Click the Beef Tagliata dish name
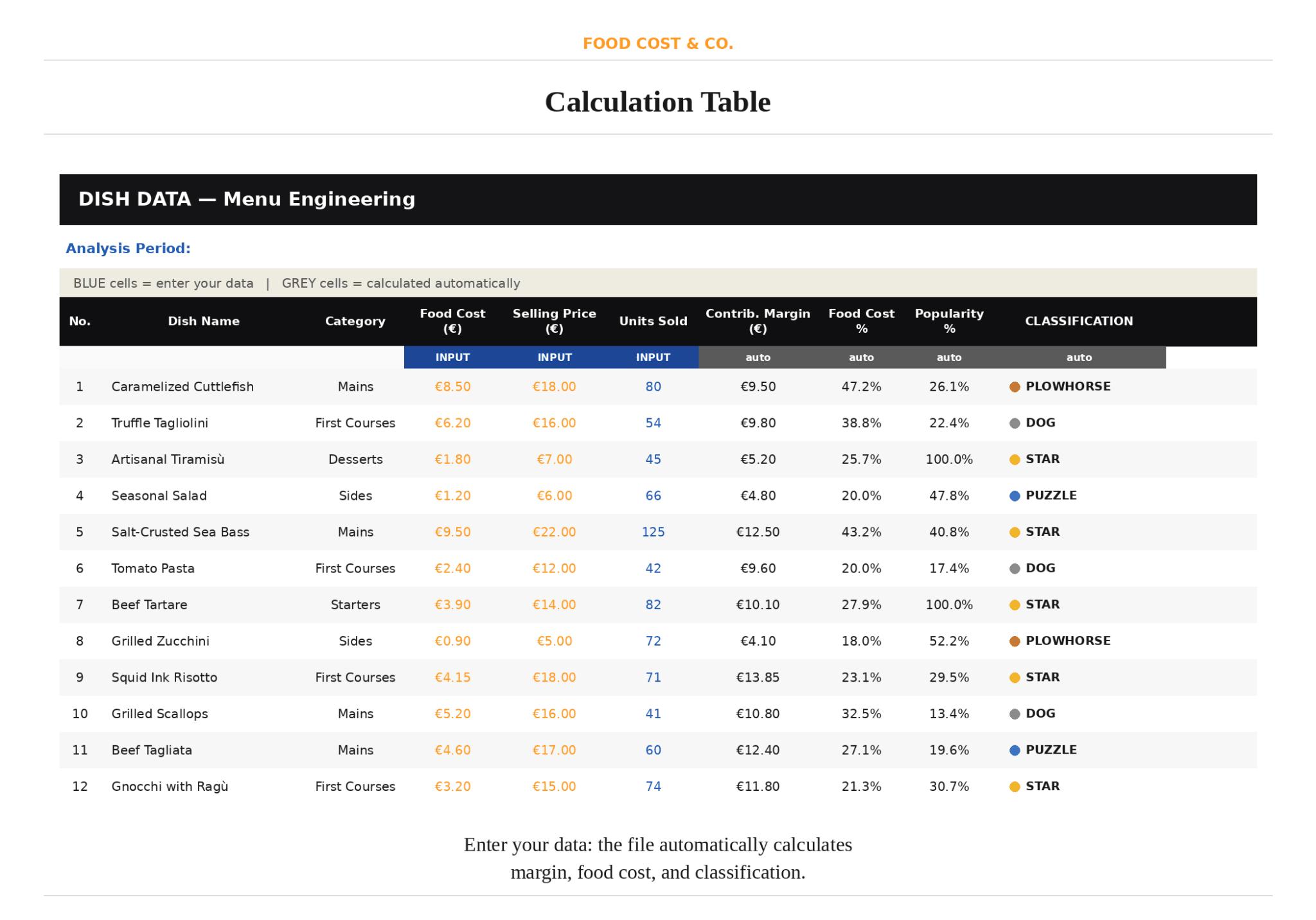Viewport: 1316px width, 920px height. point(152,750)
